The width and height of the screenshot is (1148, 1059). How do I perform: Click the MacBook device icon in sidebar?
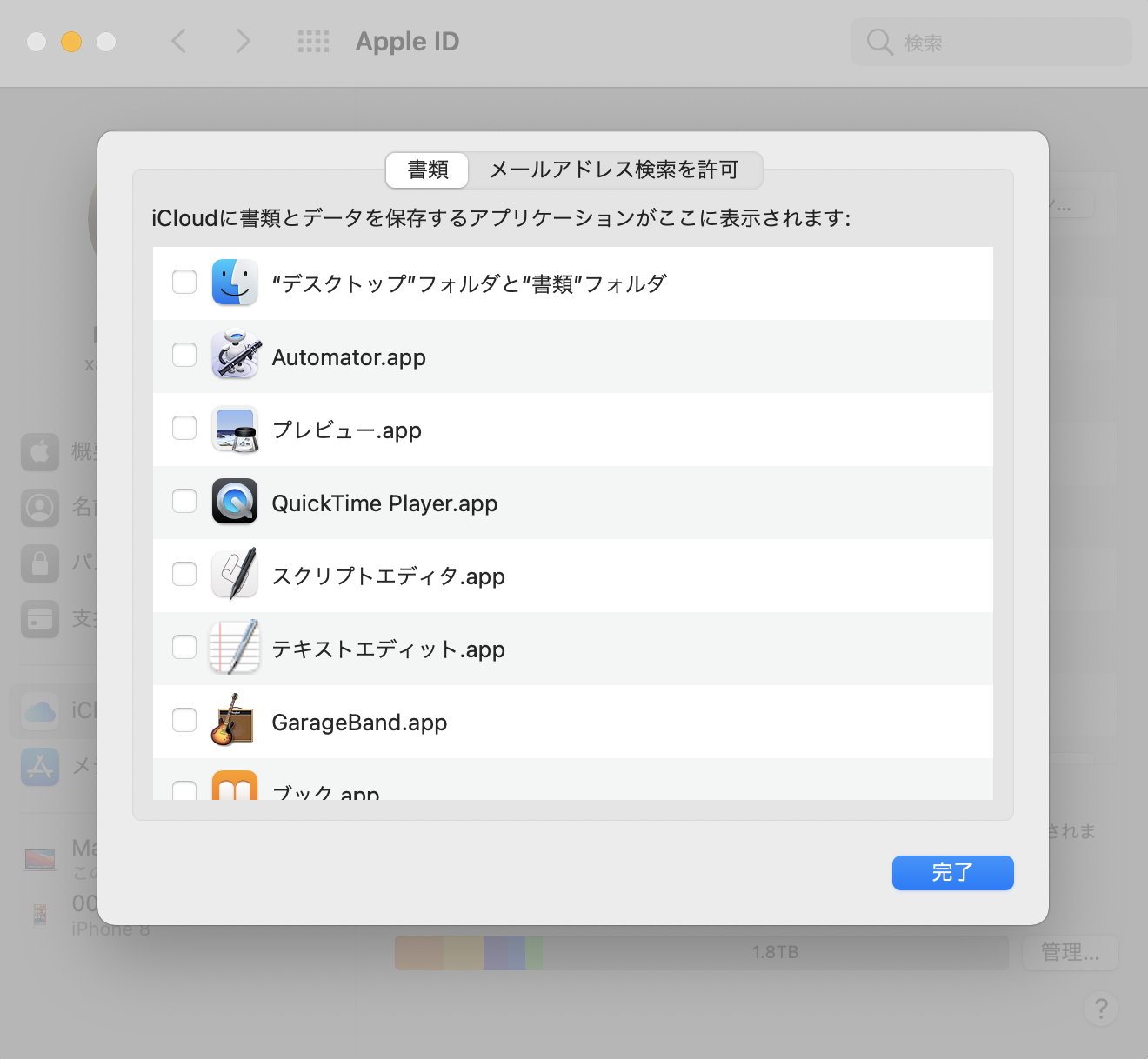40,859
